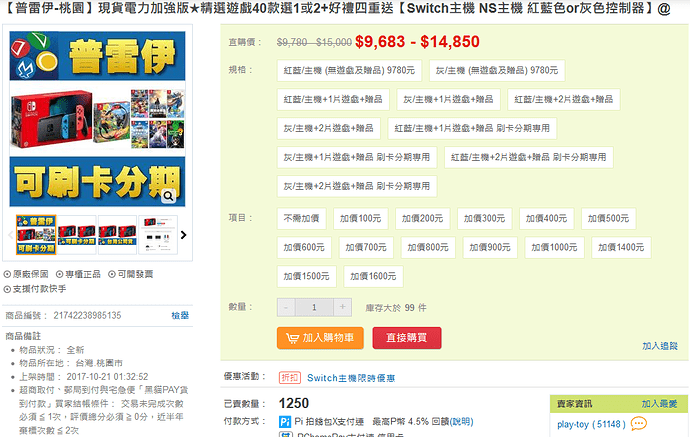Select 加價1600元 item option
The width and height of the screenshot is (690, 437).
[x=373, y=277]
